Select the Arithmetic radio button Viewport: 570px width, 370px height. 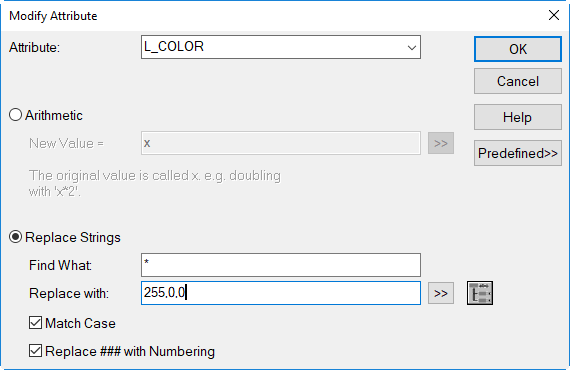tap(15, 115)
